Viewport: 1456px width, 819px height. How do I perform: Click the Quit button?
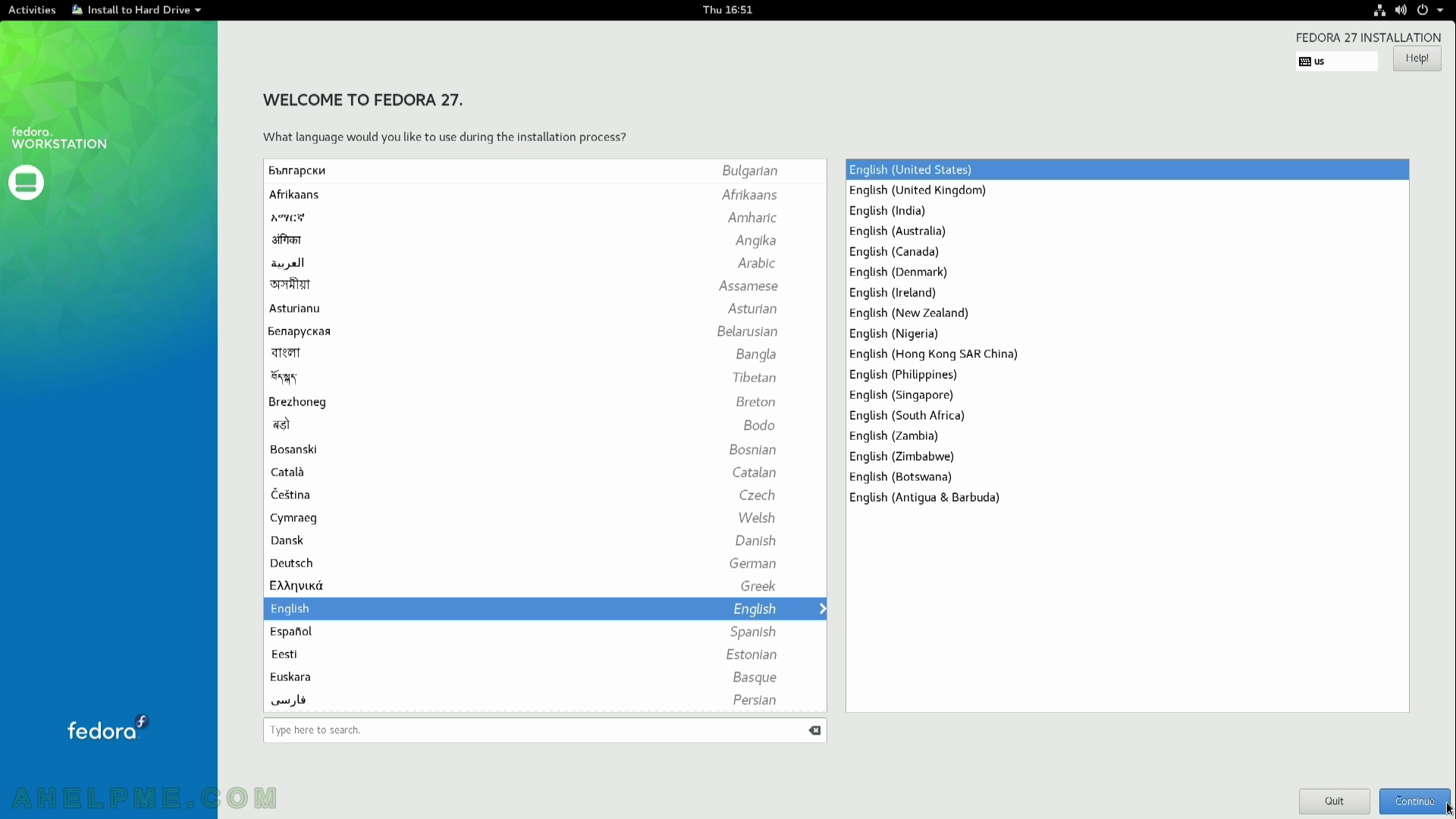tap(1334, 801)
